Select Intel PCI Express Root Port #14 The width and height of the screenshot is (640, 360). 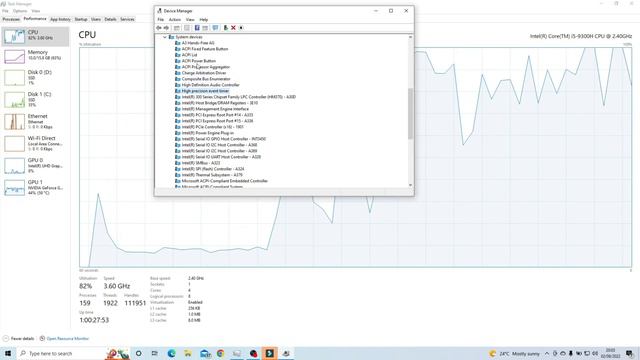[x=217, y=115]
